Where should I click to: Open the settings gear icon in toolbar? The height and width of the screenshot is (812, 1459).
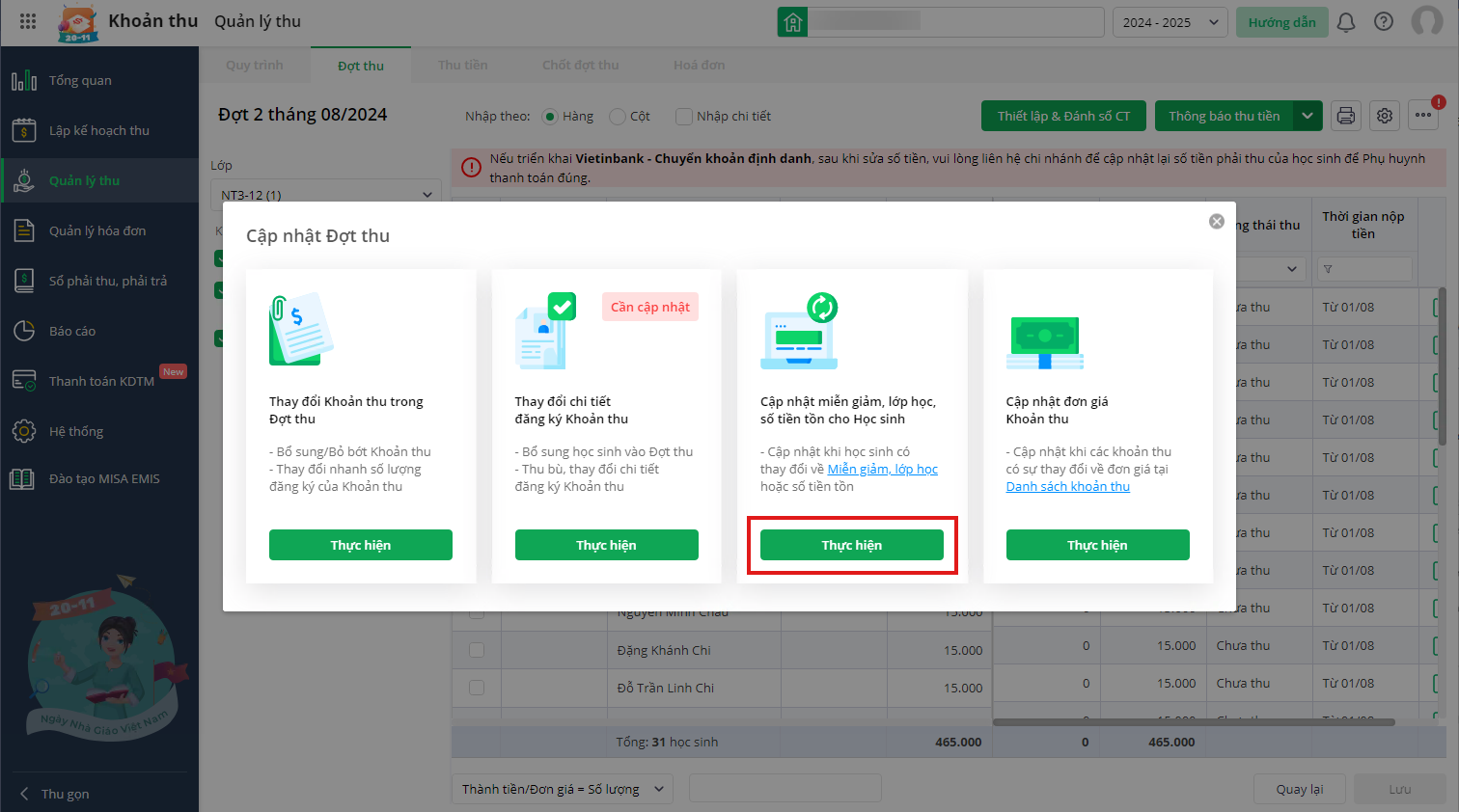[x=1385, y=116]
